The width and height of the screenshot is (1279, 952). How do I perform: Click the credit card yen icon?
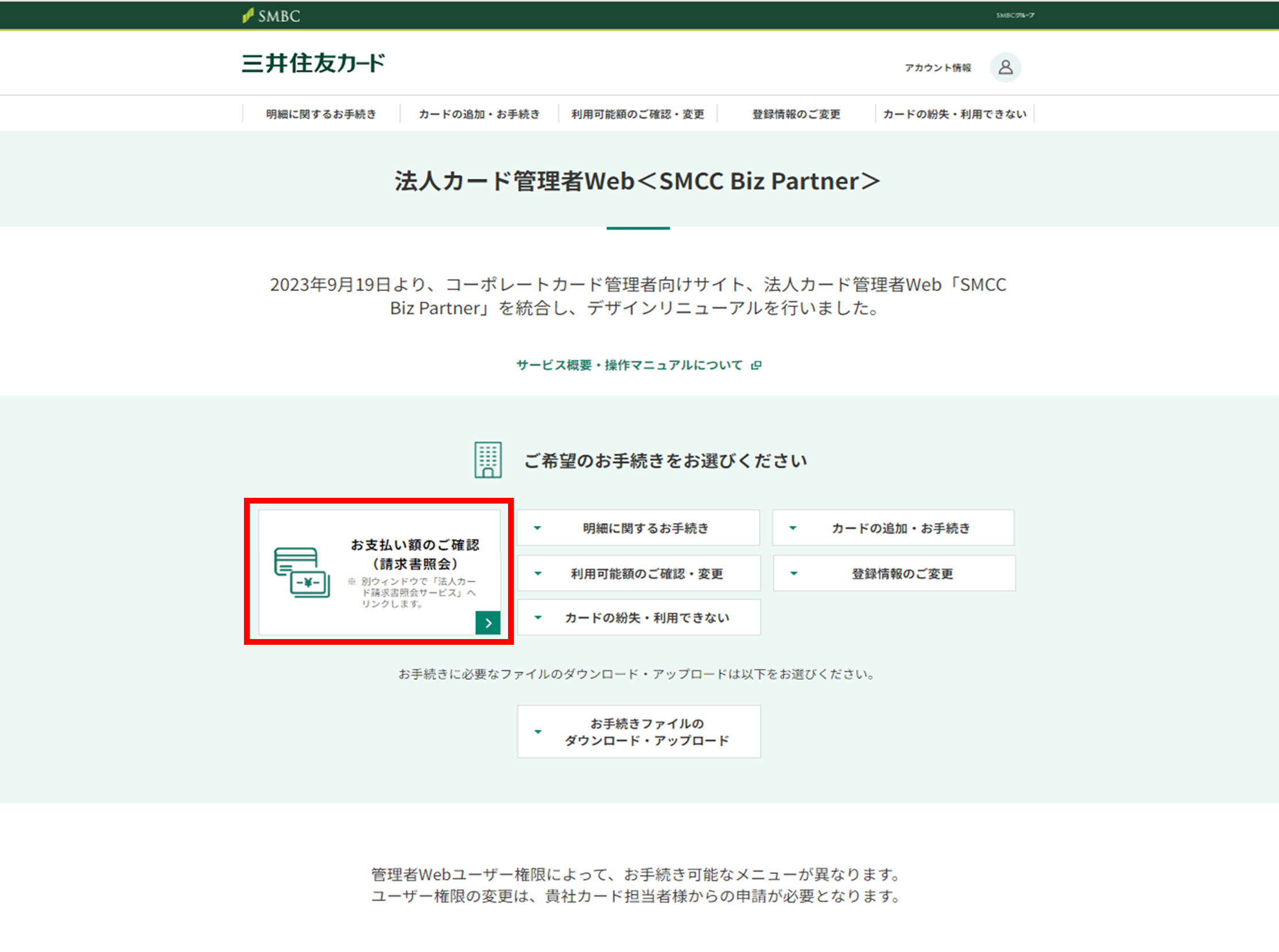(302, 572)
